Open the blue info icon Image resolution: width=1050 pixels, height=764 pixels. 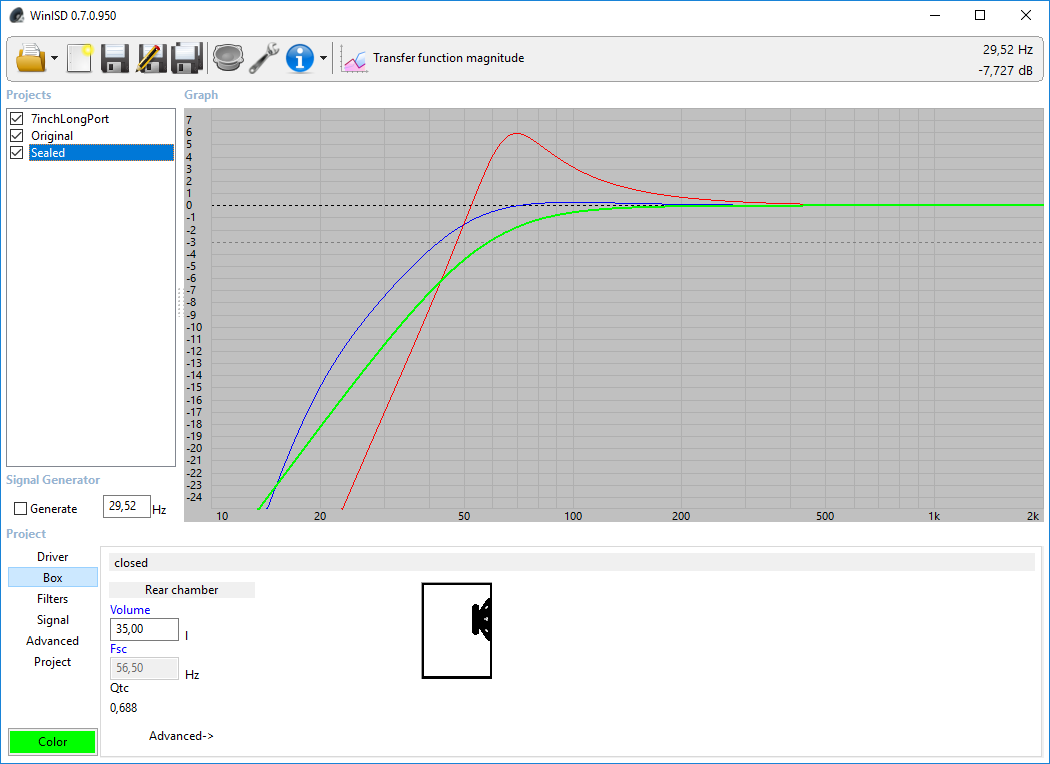click(x=299, y=58)
